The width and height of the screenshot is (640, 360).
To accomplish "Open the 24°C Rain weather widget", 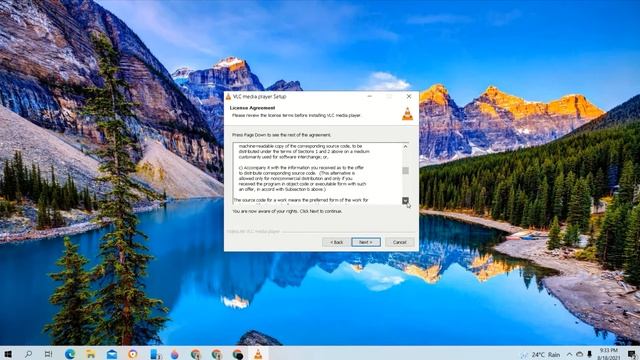I will (x=541, y=355).
